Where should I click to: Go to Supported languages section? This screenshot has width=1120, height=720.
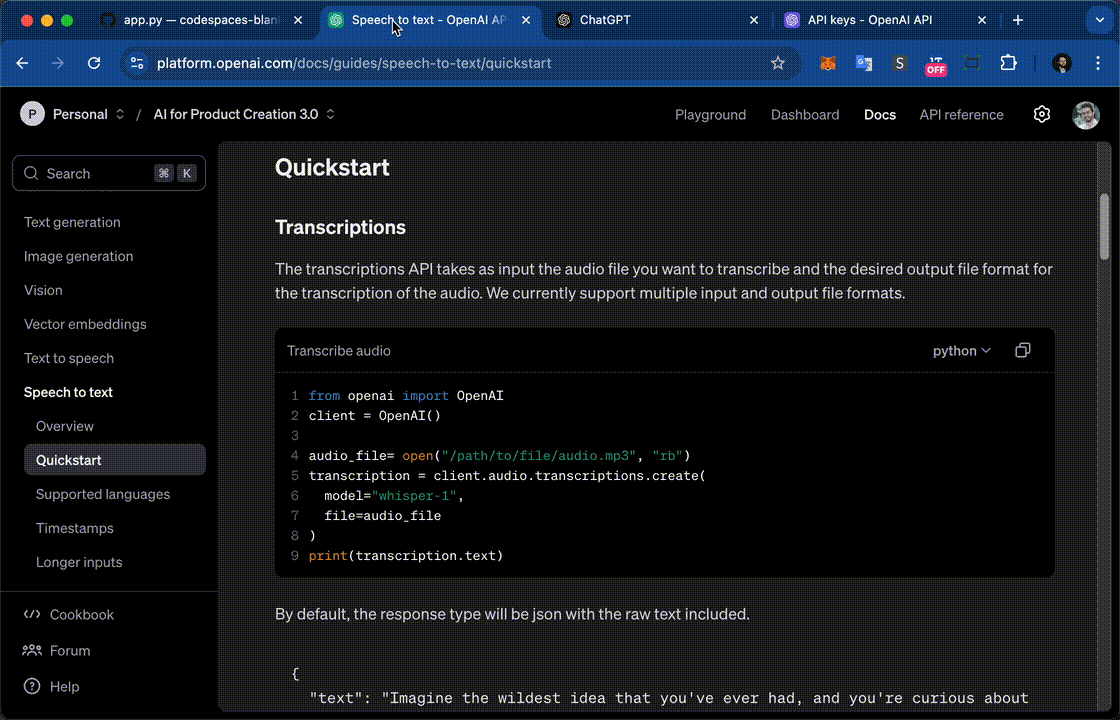point(103,494)
